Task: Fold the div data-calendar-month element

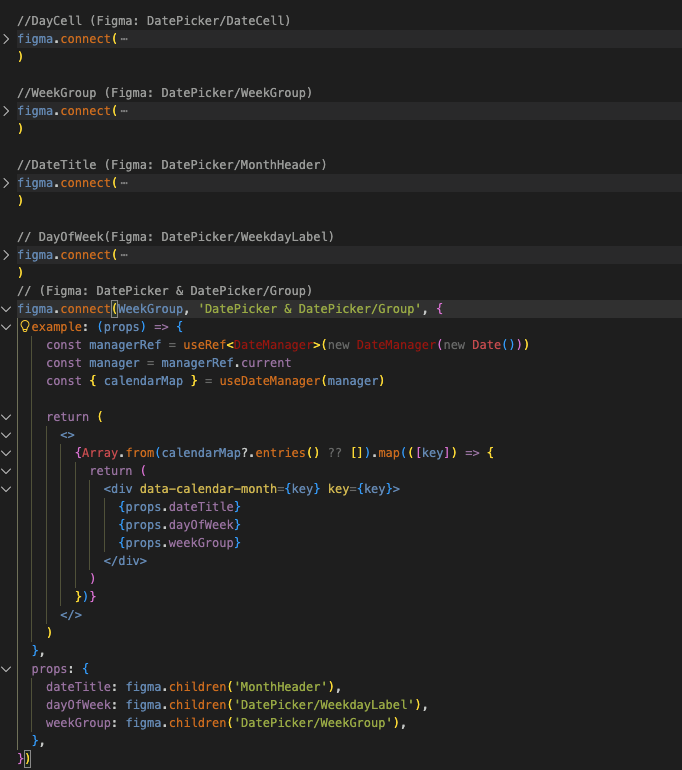Action: tap(8, 489)
